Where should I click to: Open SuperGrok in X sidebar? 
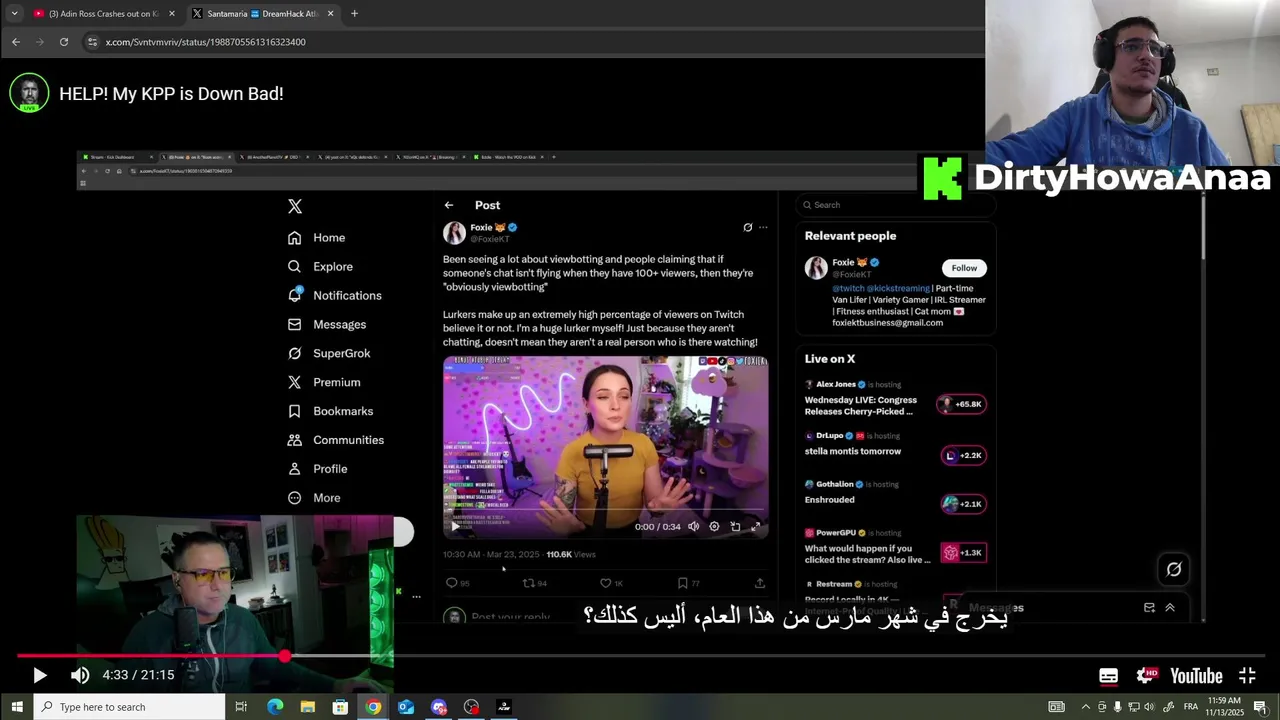pos(329,354)
